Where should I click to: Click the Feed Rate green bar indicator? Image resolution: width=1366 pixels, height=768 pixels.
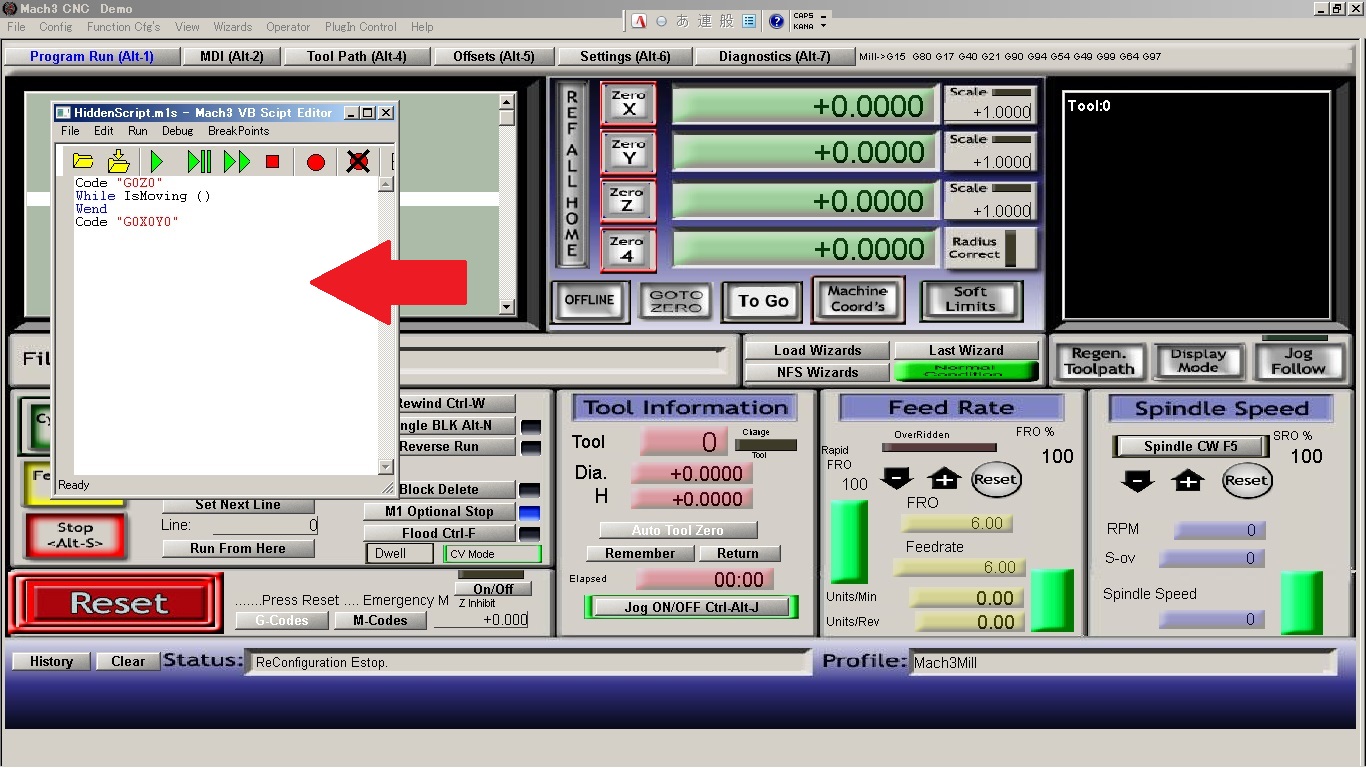(x=1051, y=600)
